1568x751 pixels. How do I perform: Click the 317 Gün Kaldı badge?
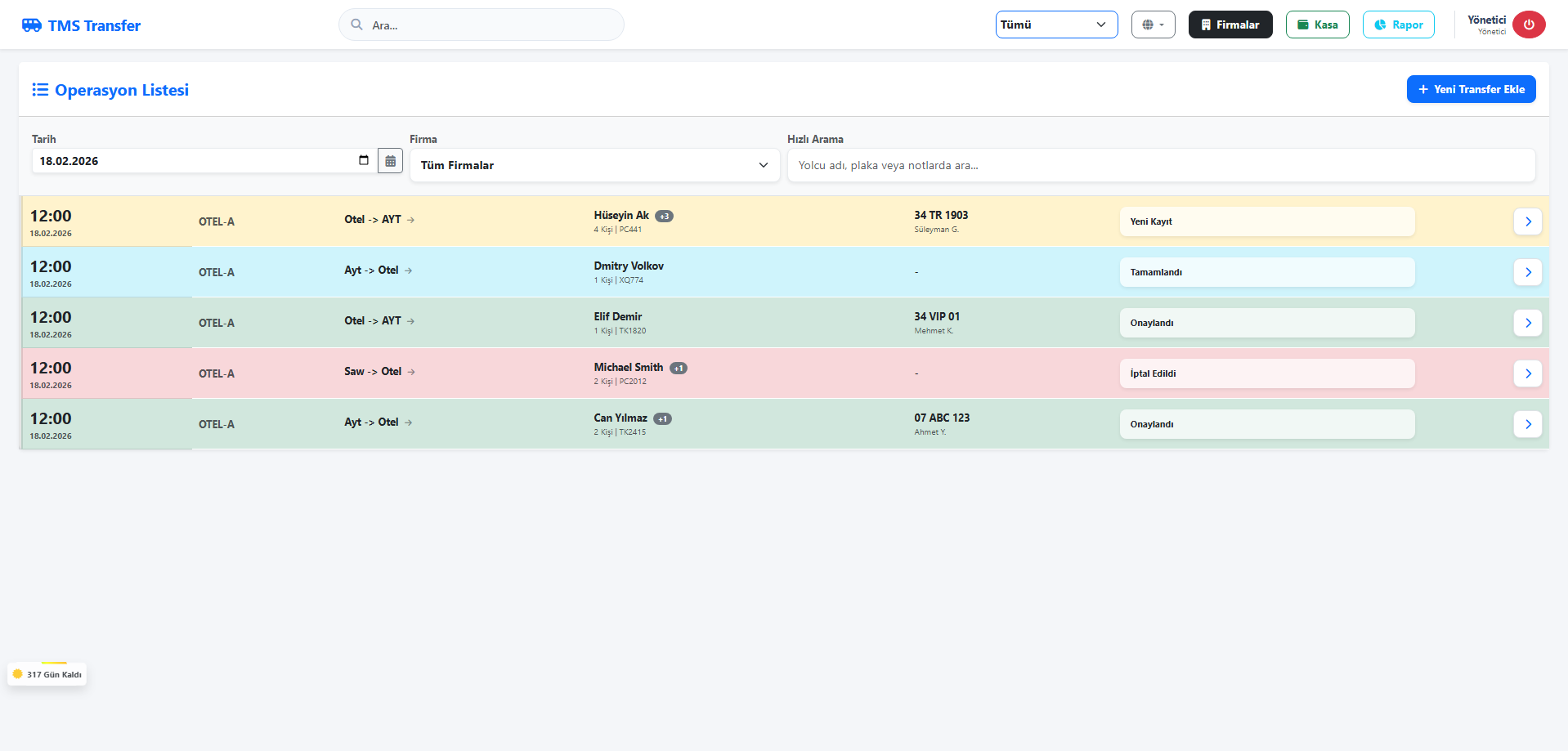47,674
